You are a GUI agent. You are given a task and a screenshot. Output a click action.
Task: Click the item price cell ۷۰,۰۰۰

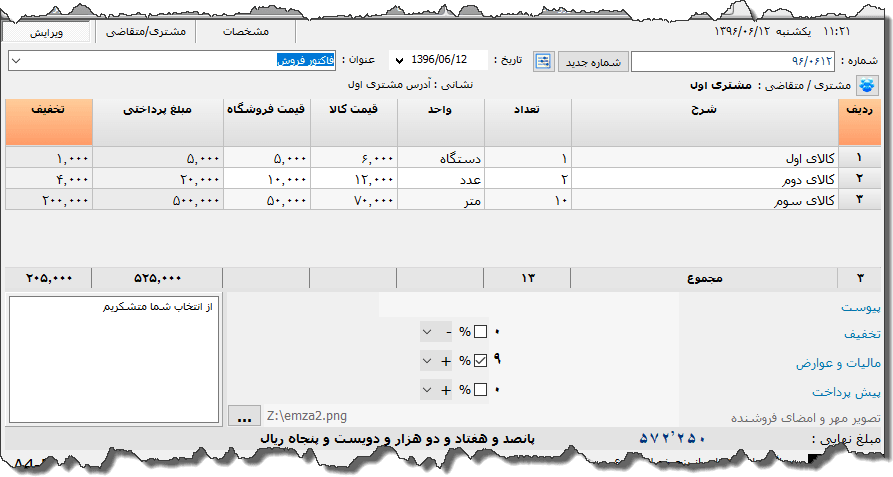(x=354, y=200)
